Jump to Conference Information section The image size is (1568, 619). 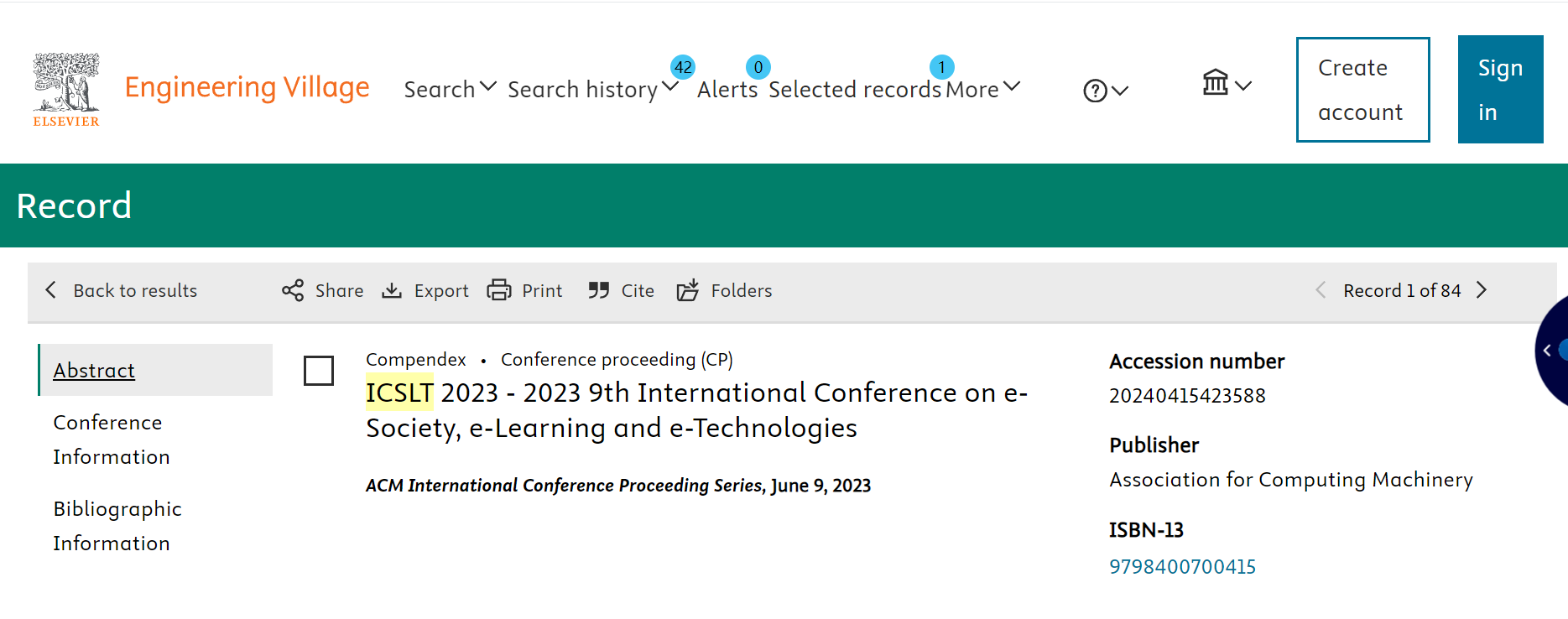pyautogui.click(x=112, y=440)
